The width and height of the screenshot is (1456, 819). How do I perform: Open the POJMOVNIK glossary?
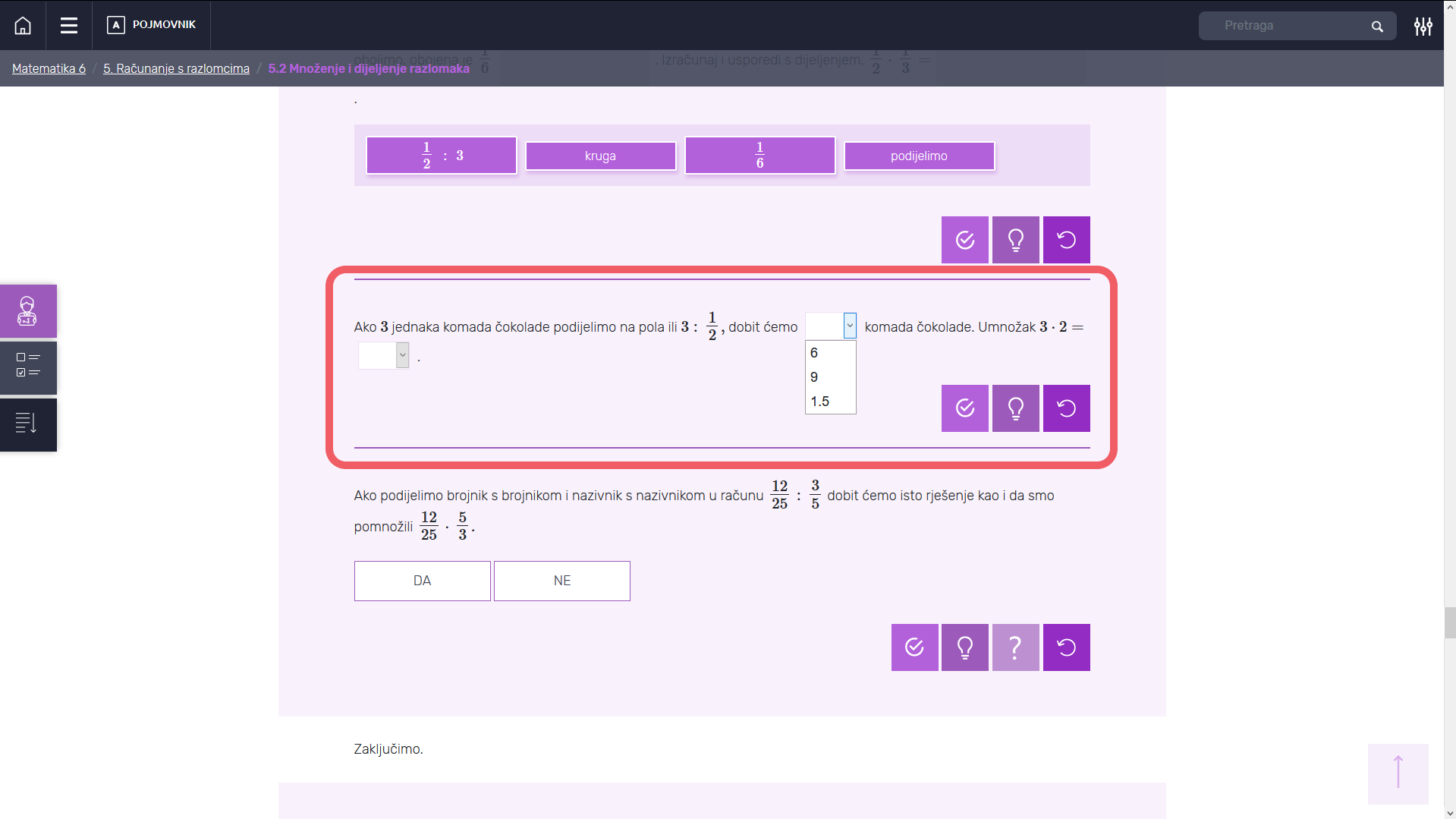click(x=152, y=25)
